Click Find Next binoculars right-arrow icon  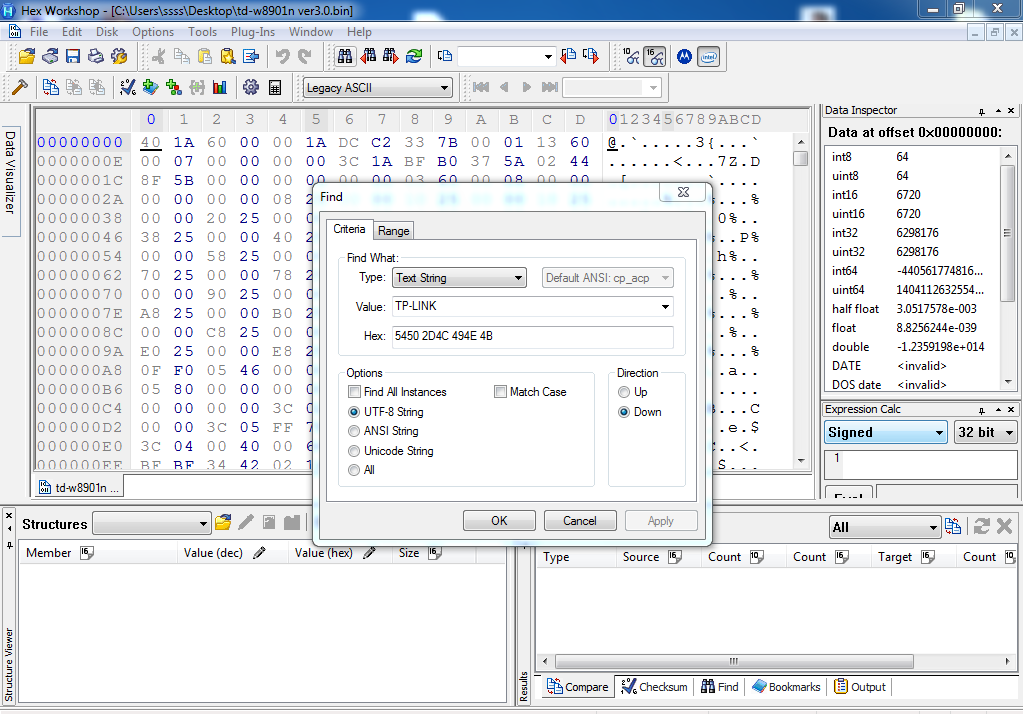pyautogui.click(x=391, y=57)
